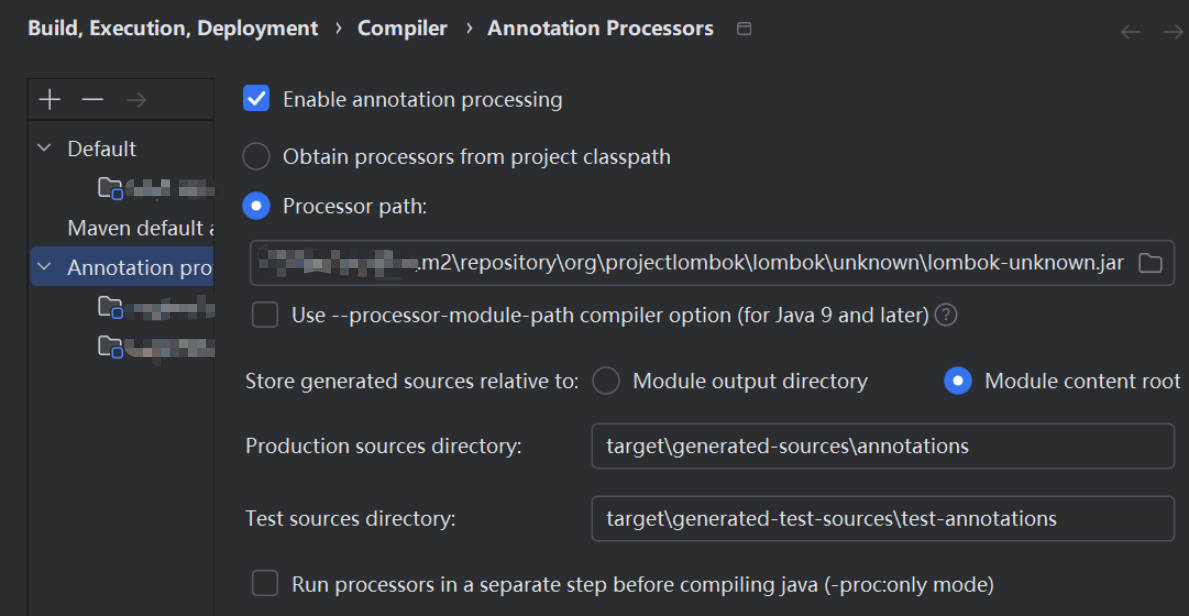The width and height of the screenshot is (1189, 616).
Task: Click the back navigation arrow
Action: tap(1130, 32)
